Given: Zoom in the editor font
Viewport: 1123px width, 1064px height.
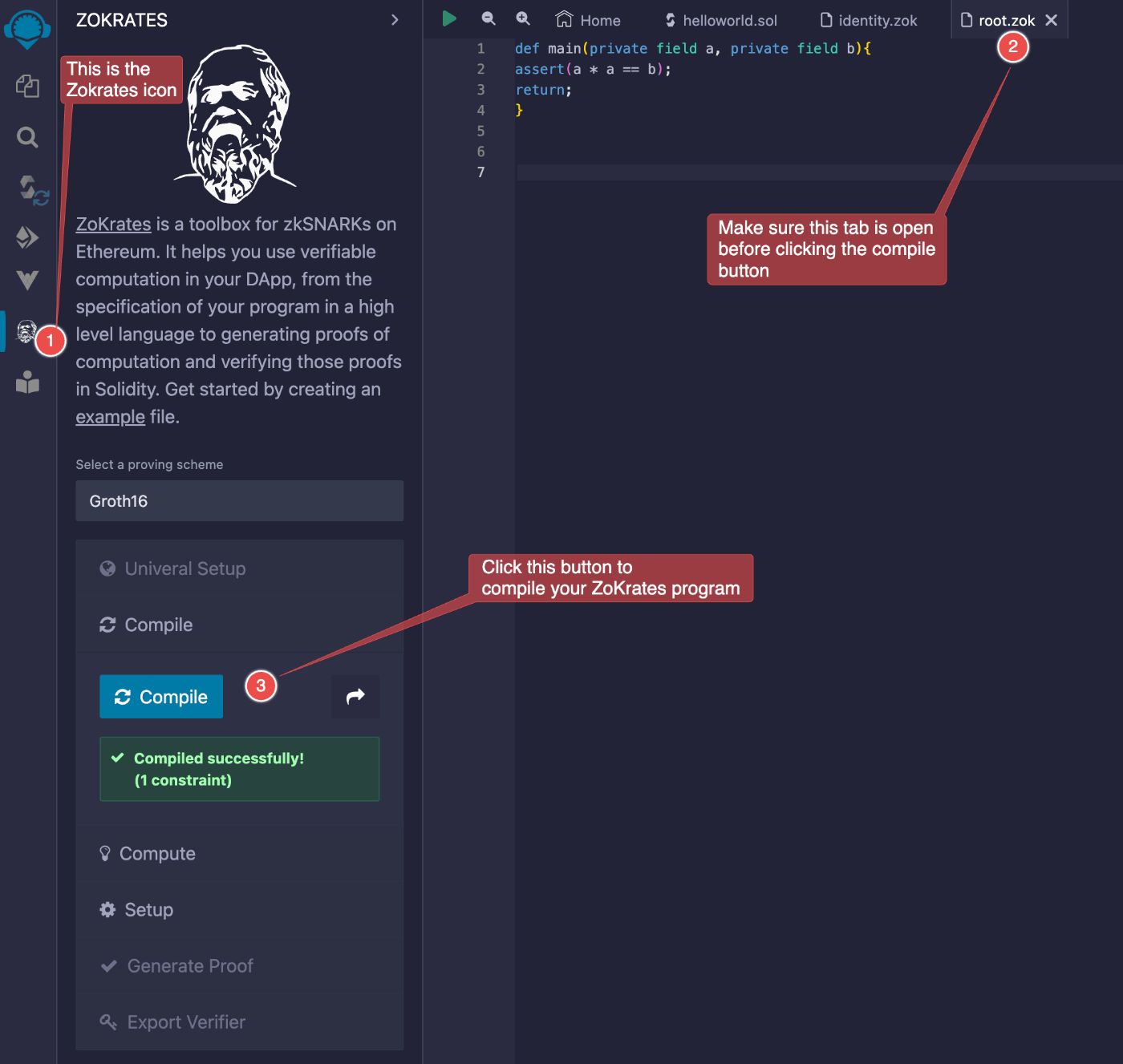Looking at the screenshot, I should click(523, 19).
